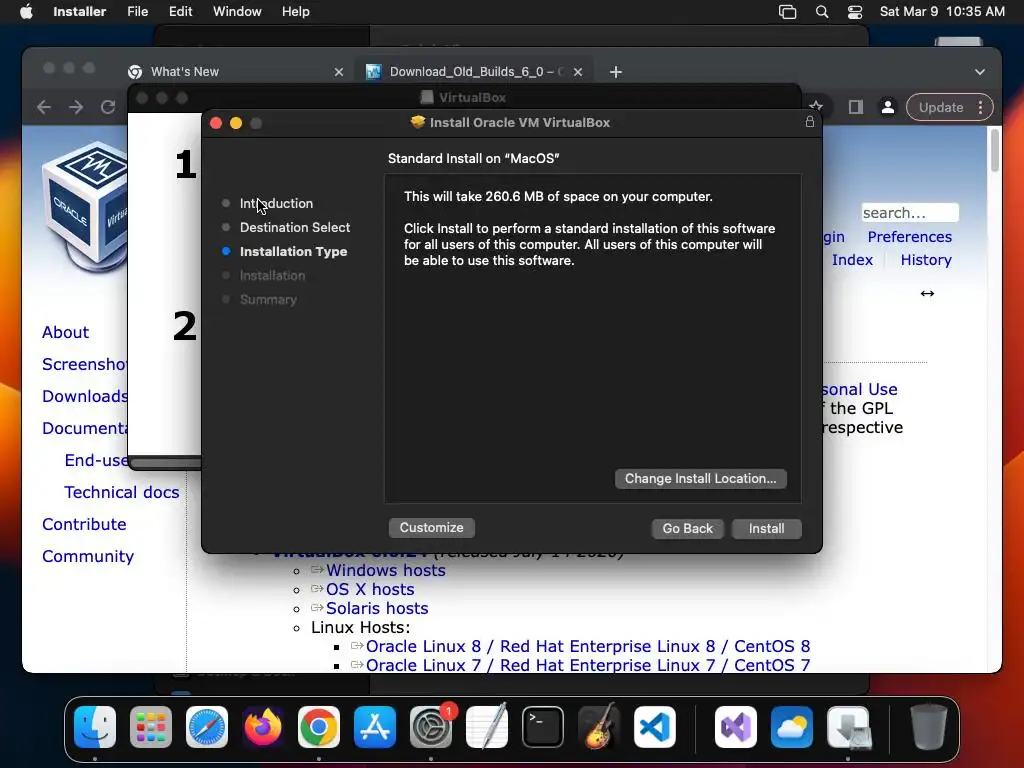Reload the page in Chrome
1024x768 pixels.
(108, 107)
